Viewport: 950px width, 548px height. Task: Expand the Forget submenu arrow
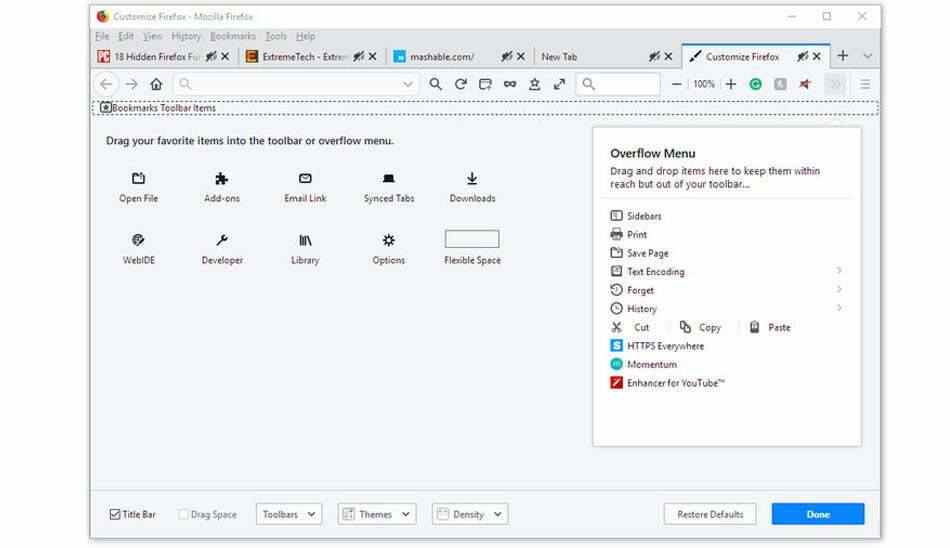pyautogui.click(x=839, y=289)
